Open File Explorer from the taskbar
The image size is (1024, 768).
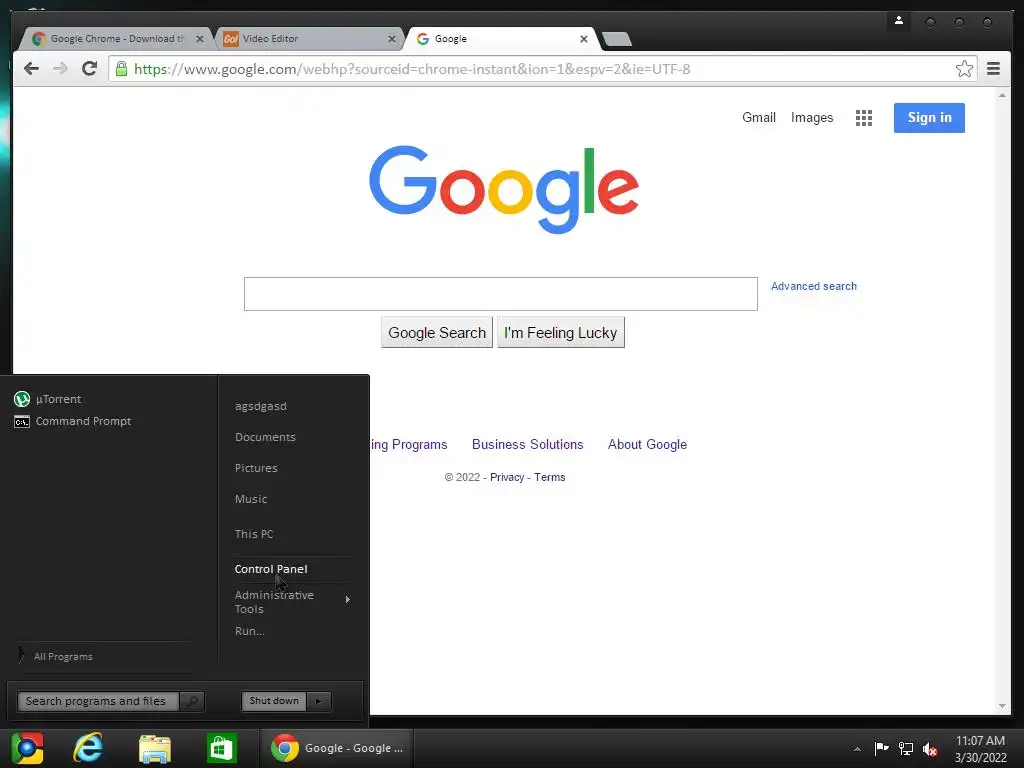[155, 748]
